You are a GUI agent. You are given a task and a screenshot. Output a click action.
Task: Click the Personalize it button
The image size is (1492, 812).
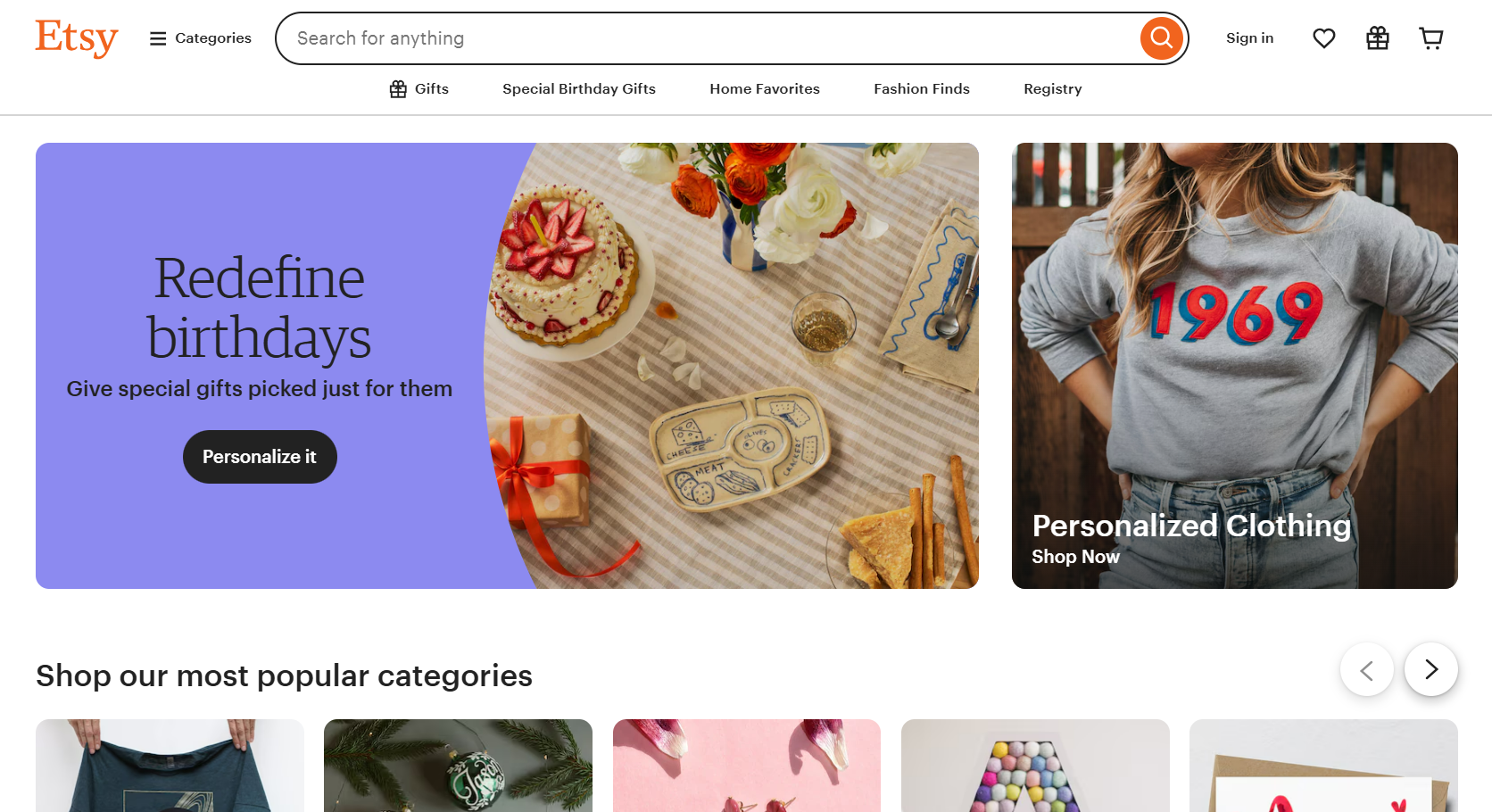tap(260, 456)
